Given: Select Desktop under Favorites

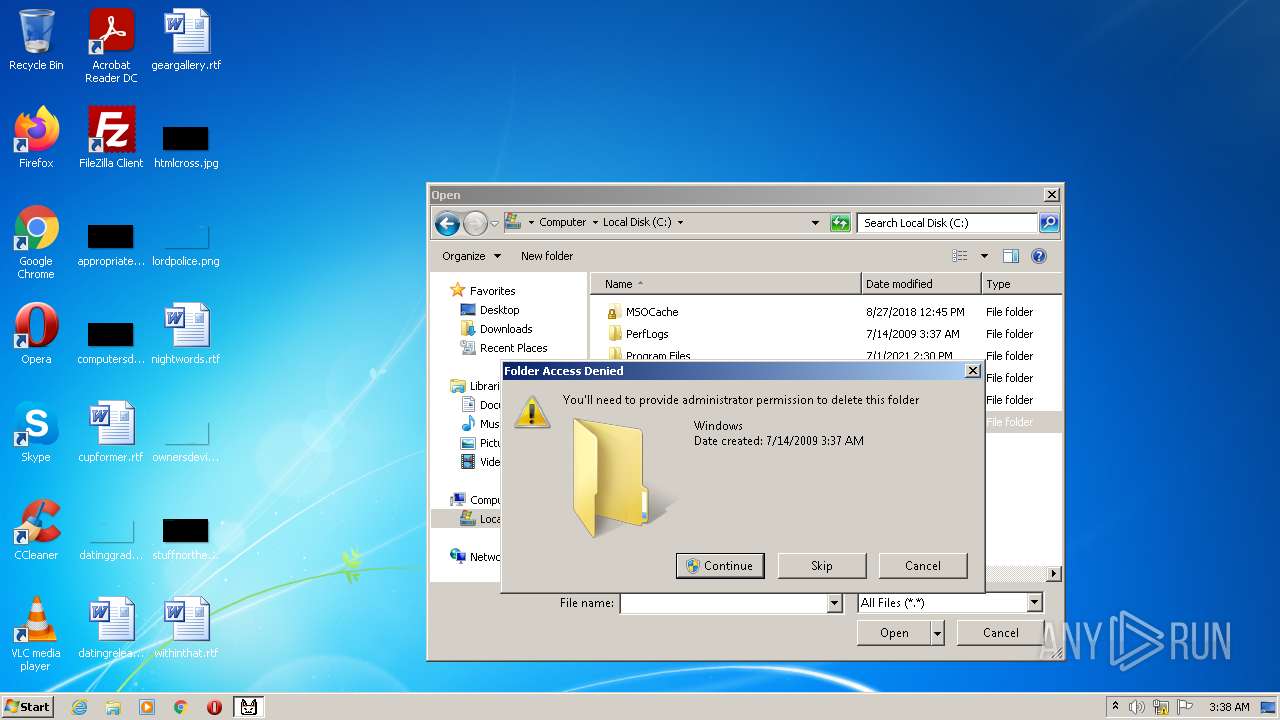Looking at the screenshot, I should click(x=489, y=310).
